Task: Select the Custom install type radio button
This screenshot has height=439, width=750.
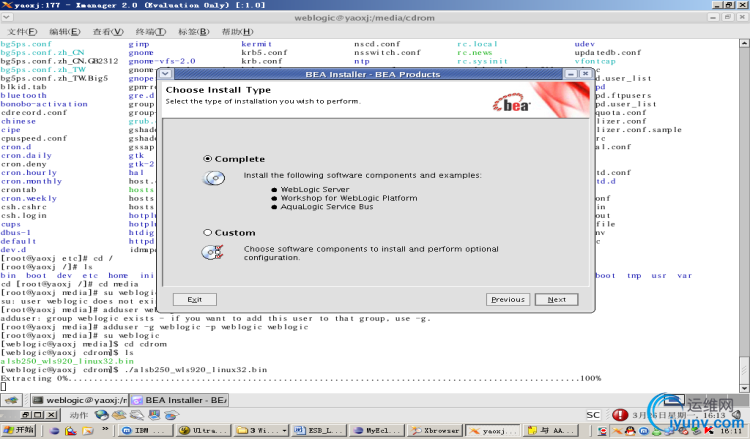Action: pos(208,232)
